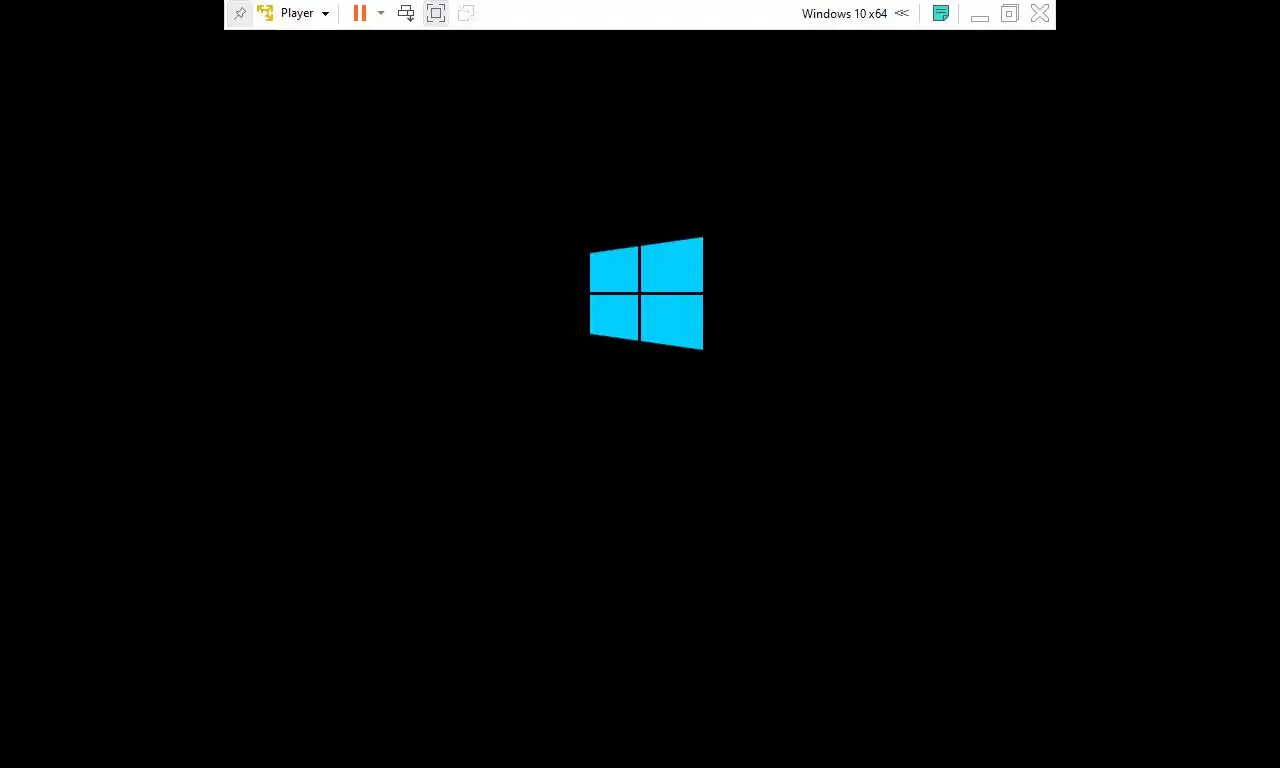Close the VMware Player window
The image size is (1280, 768).
click(x=1040, y=14)
